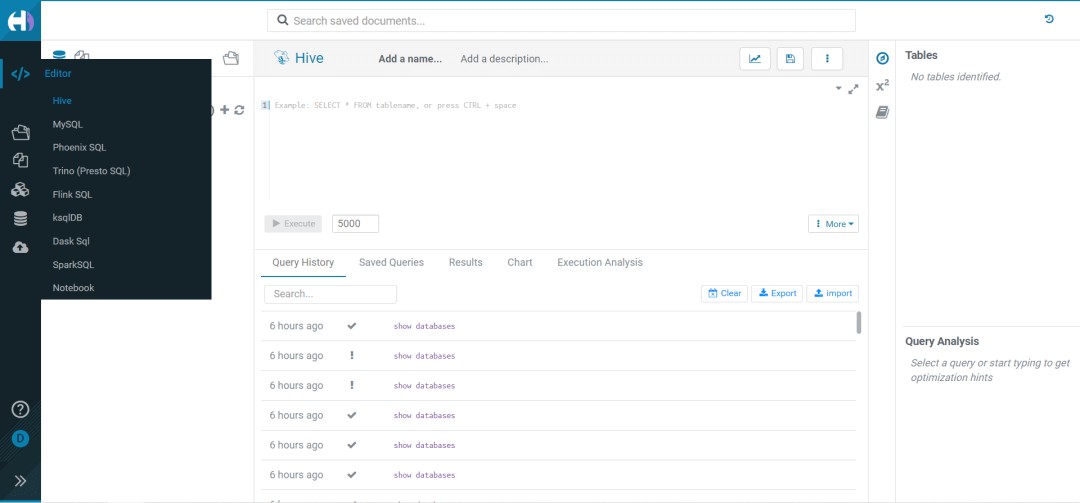Show the Functions x² panel
This screenshot has width=1080, height=503.
[882, 86]
